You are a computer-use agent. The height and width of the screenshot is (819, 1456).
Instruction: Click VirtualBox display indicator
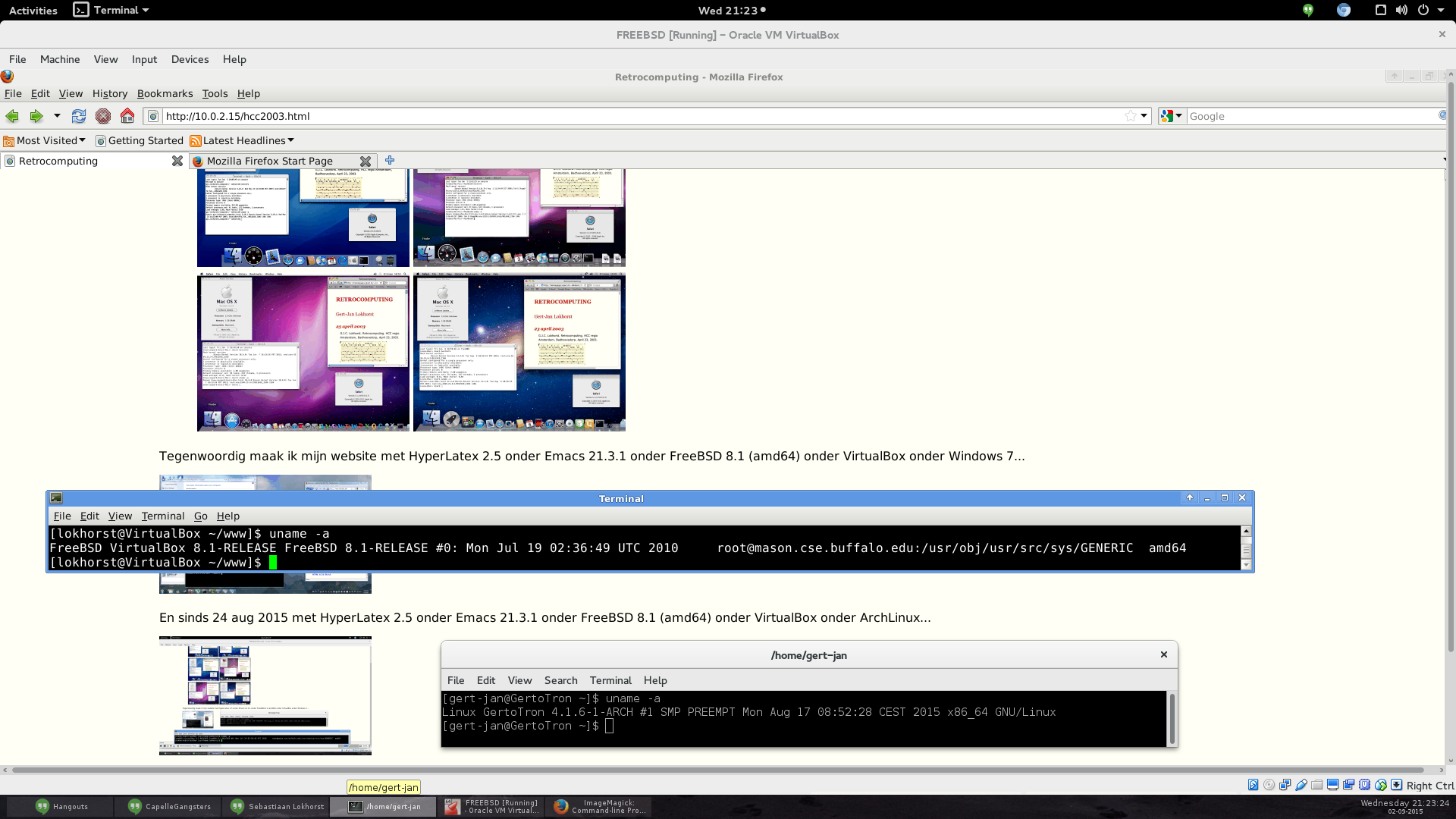1332,785
